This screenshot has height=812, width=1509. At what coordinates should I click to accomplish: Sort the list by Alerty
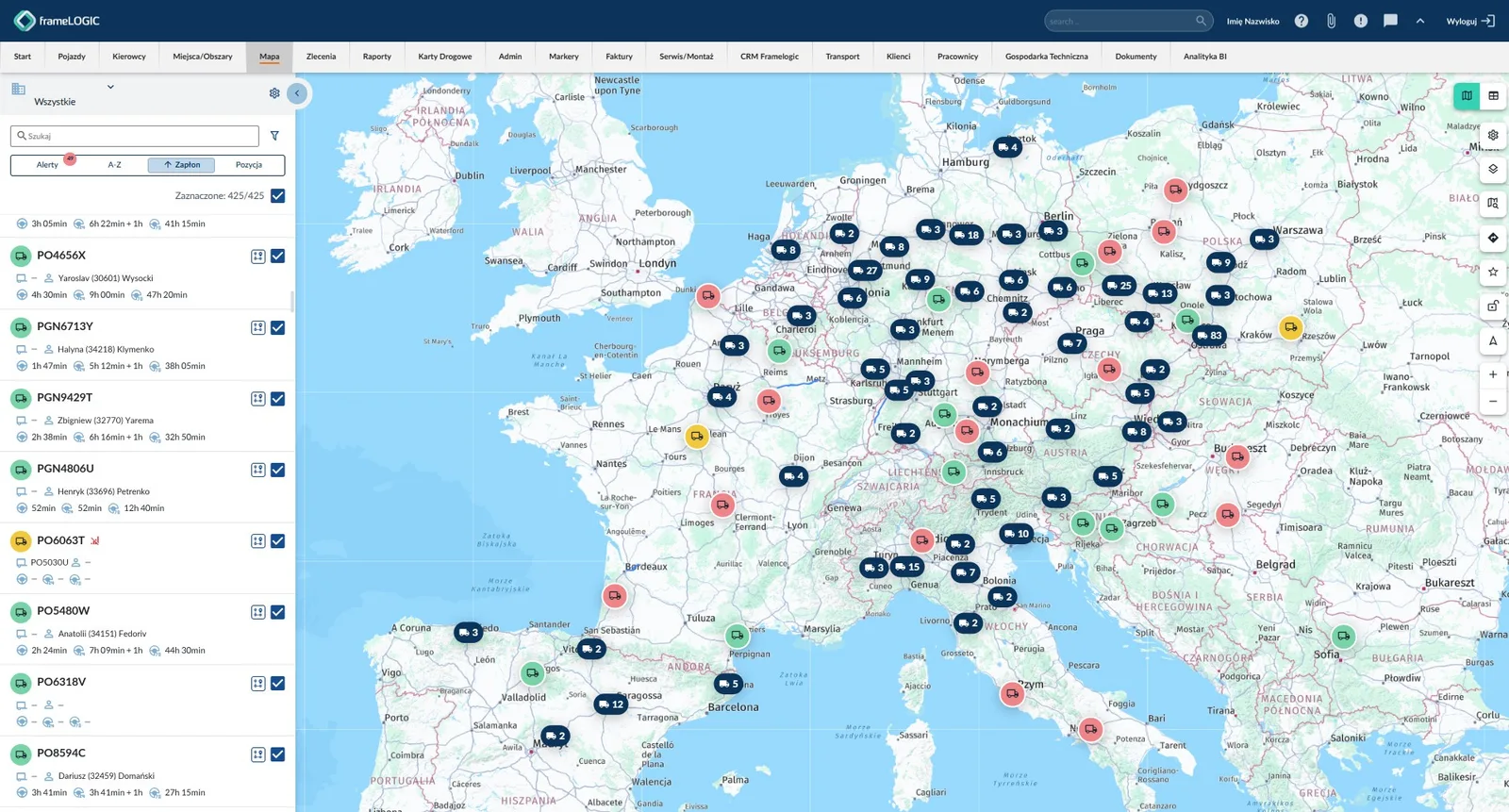pos(47,165)
